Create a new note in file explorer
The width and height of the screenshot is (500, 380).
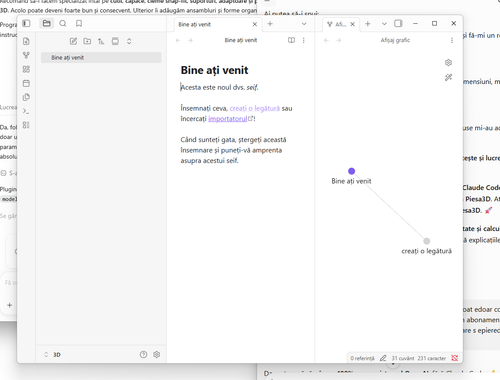pyautogui.click(x=73, y=41)
